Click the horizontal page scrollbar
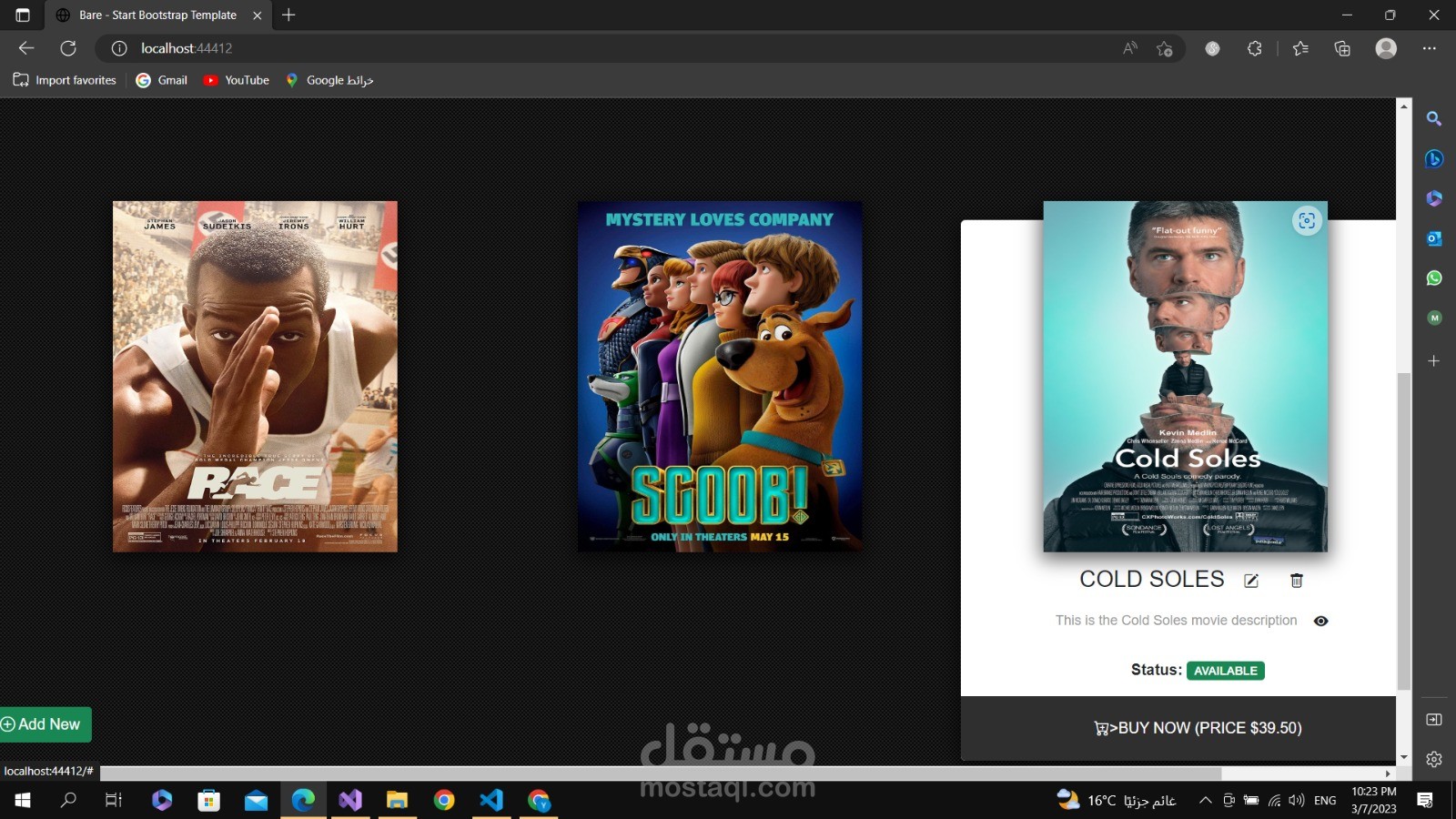 [x=661, y=773]
